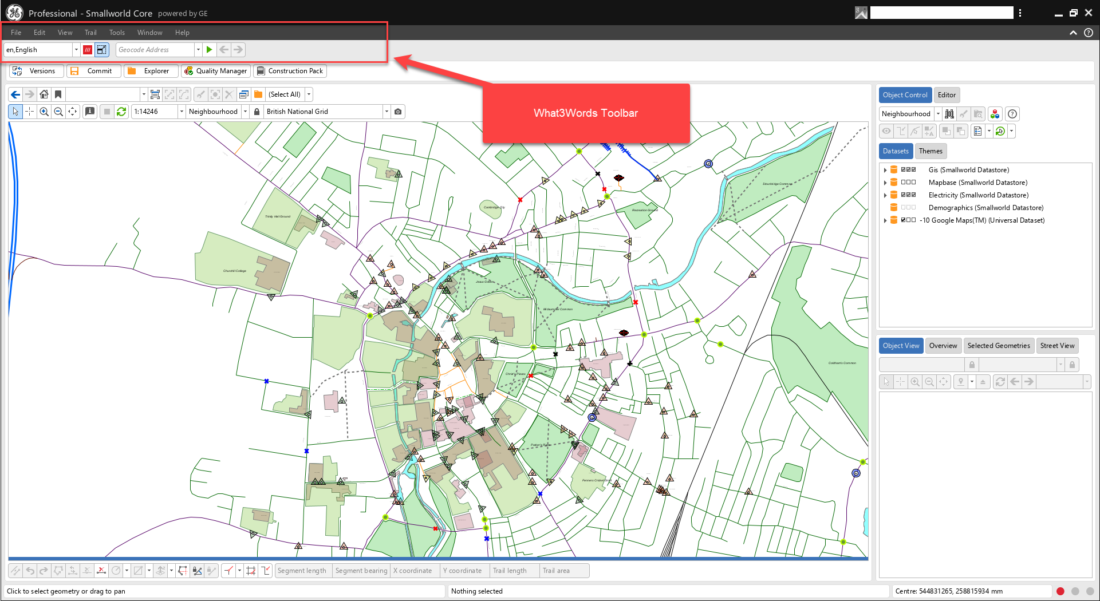This screenshot has width=1100, height=601.
Task: Toggle Demographics datastore visibility checkboxes
Action: point(908,208)
